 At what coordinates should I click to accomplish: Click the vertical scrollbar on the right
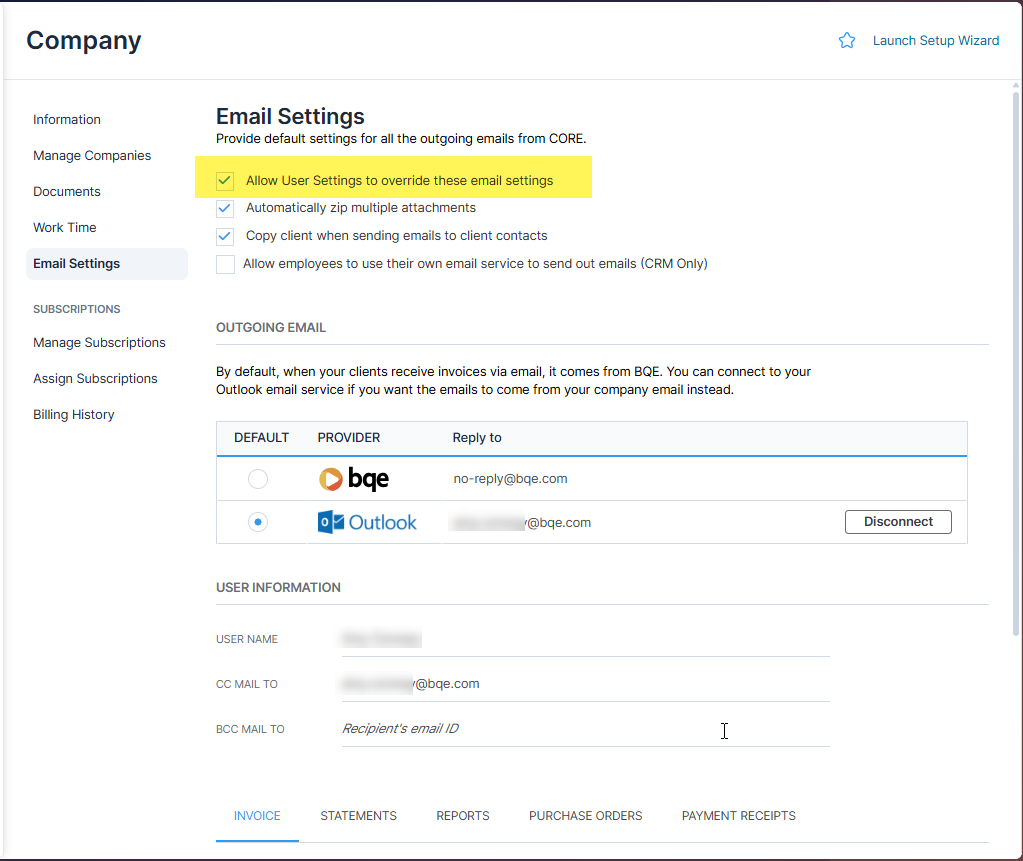(x=1016, y=363)
